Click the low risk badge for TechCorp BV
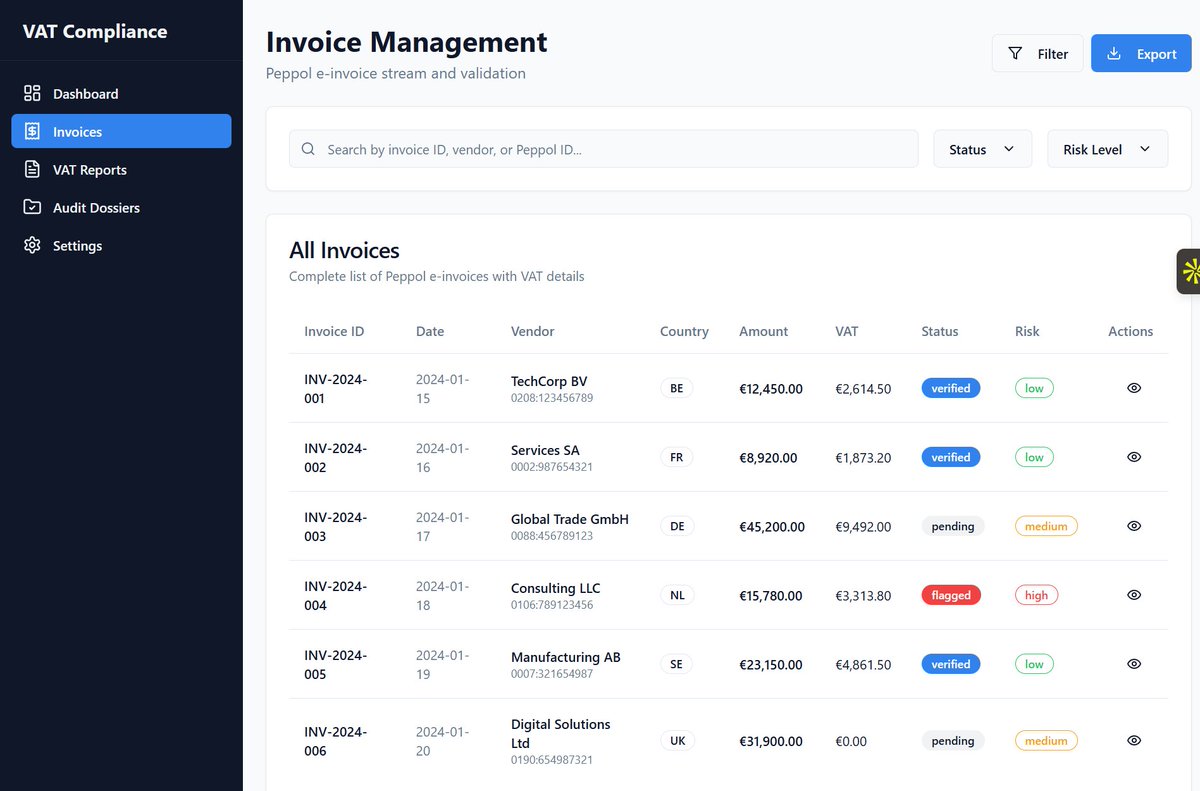 coord(1034,388)
